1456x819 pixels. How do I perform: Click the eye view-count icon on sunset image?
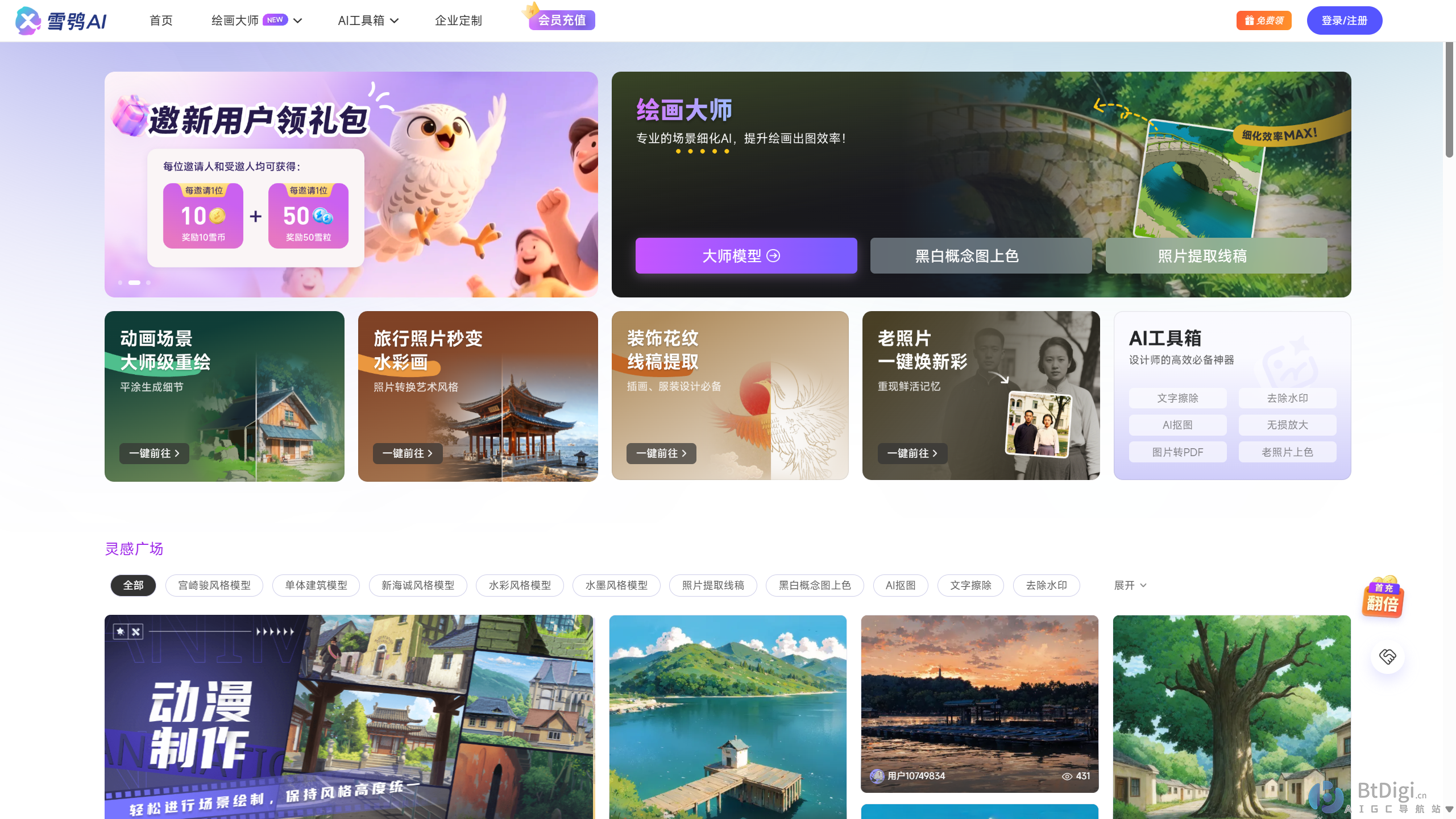click(x=1067, y=776)
